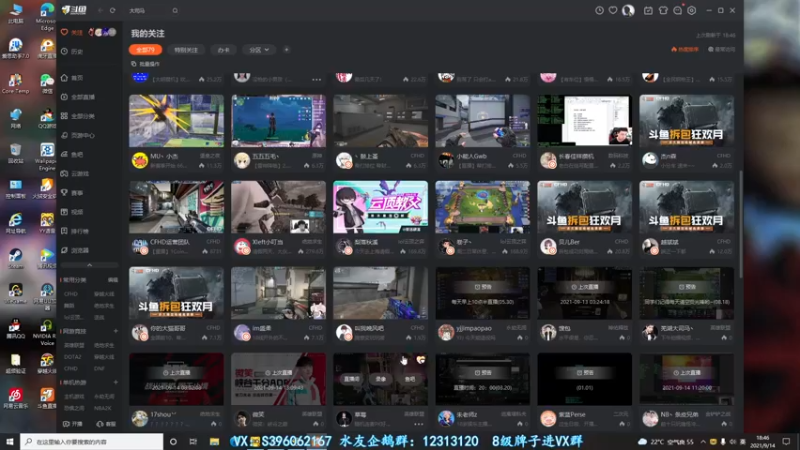Click the search magnifier icon

coord(175,10)
